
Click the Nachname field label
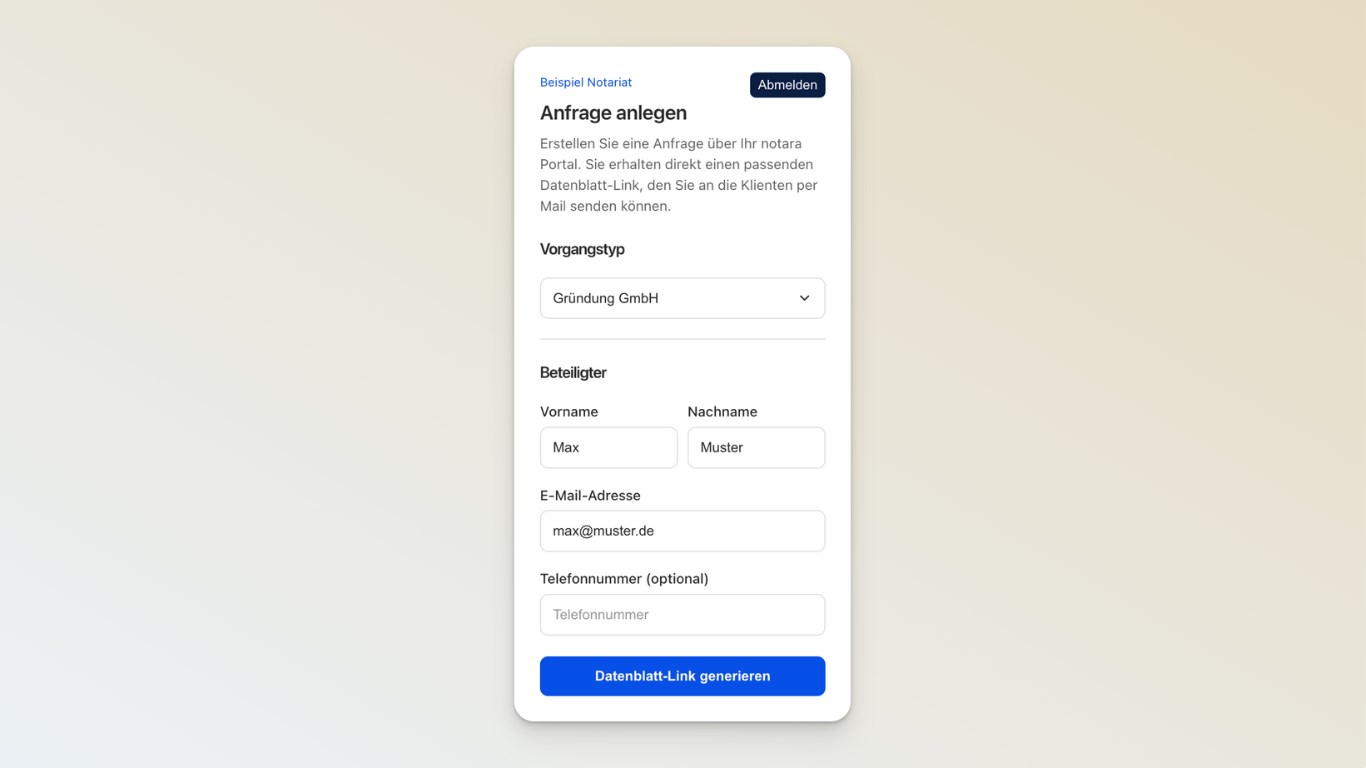722,411
